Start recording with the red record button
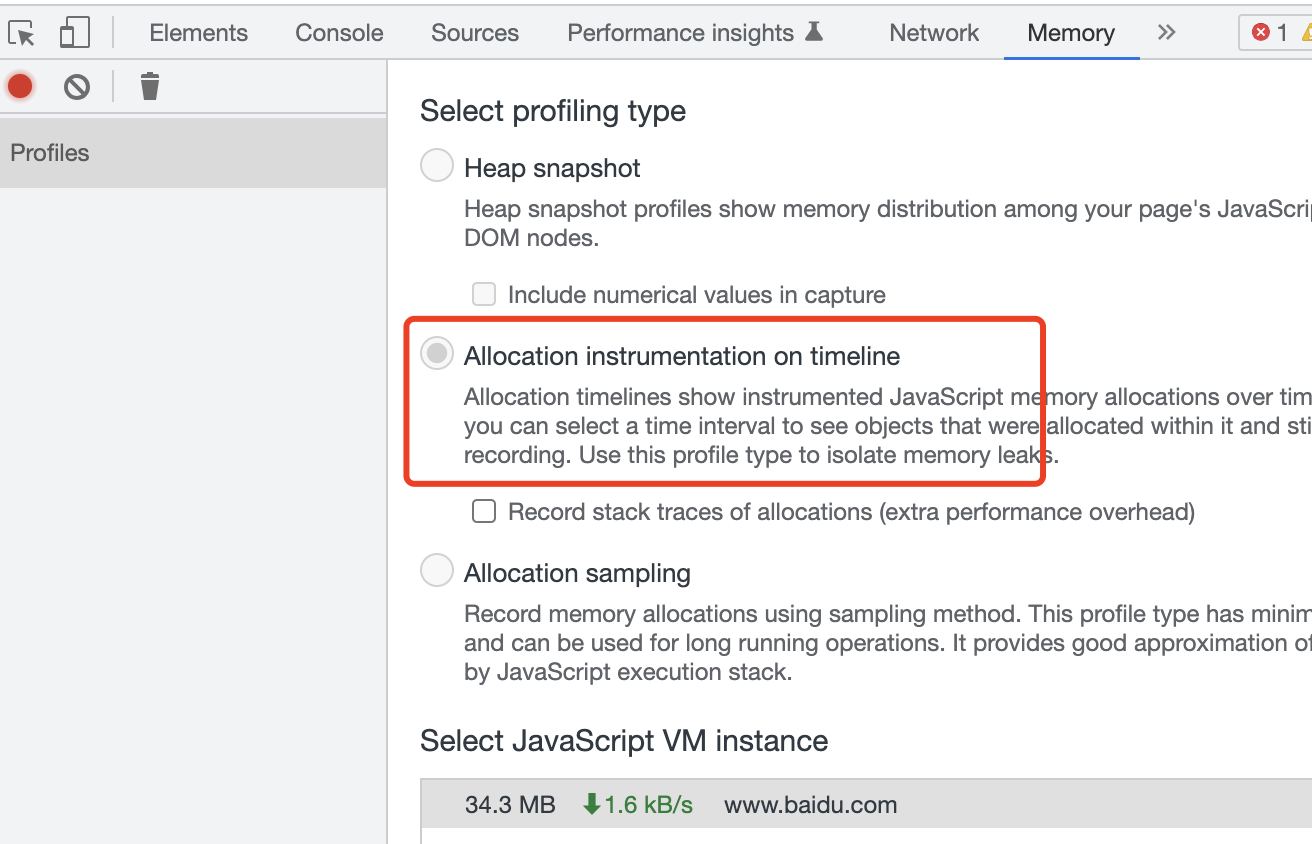Image resolution: width=1312 pixels, height=844 pixels. coord(20,87)
